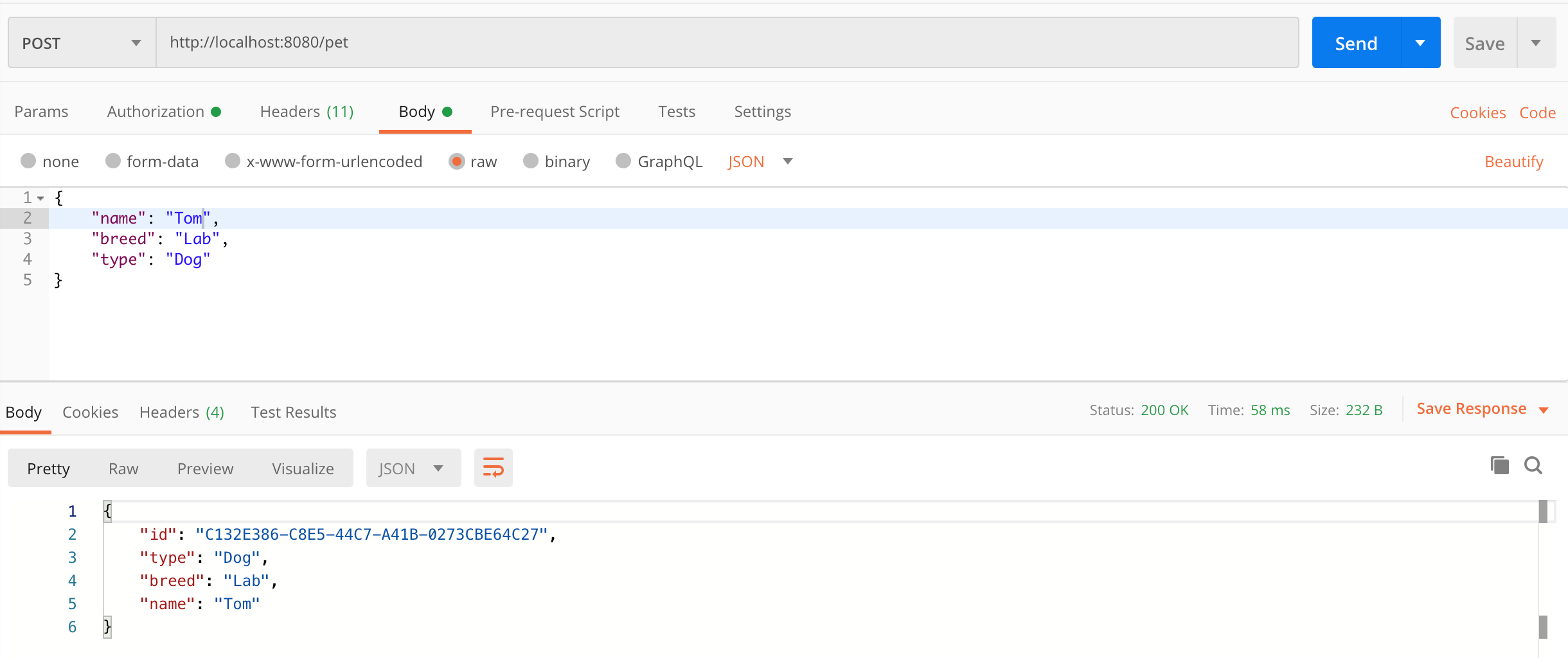This screenshot has width=1568, height=658.
Task: Open the Pre-request Script tab
Action: tap(555, 111)
